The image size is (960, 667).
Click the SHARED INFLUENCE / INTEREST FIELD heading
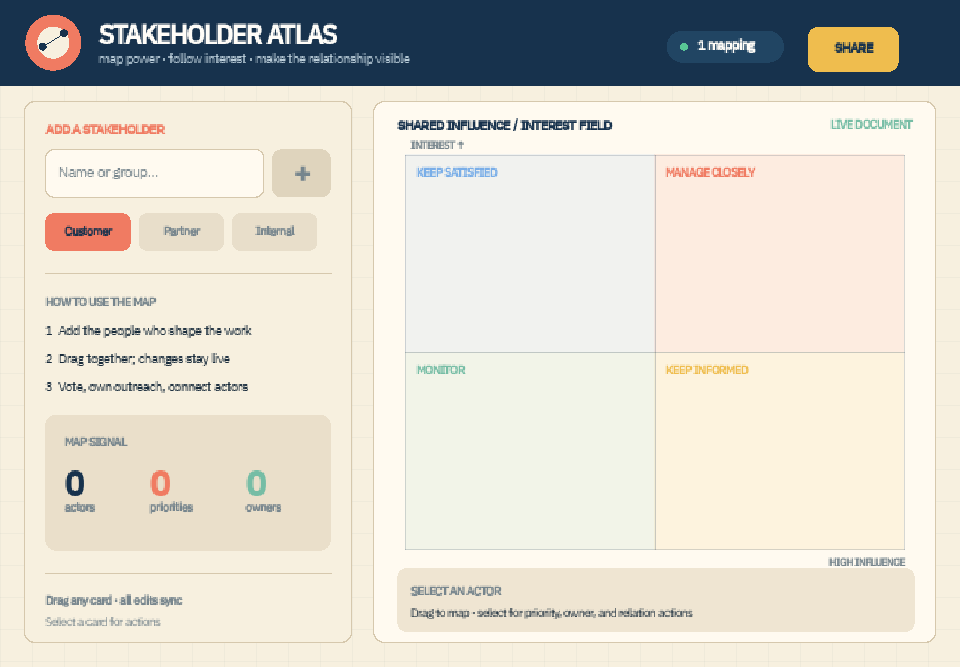tap(505, 125)
